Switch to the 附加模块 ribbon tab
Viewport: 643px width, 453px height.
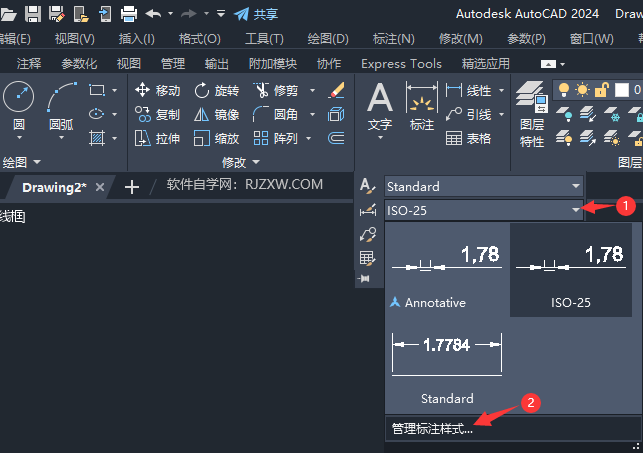(273, 64)
